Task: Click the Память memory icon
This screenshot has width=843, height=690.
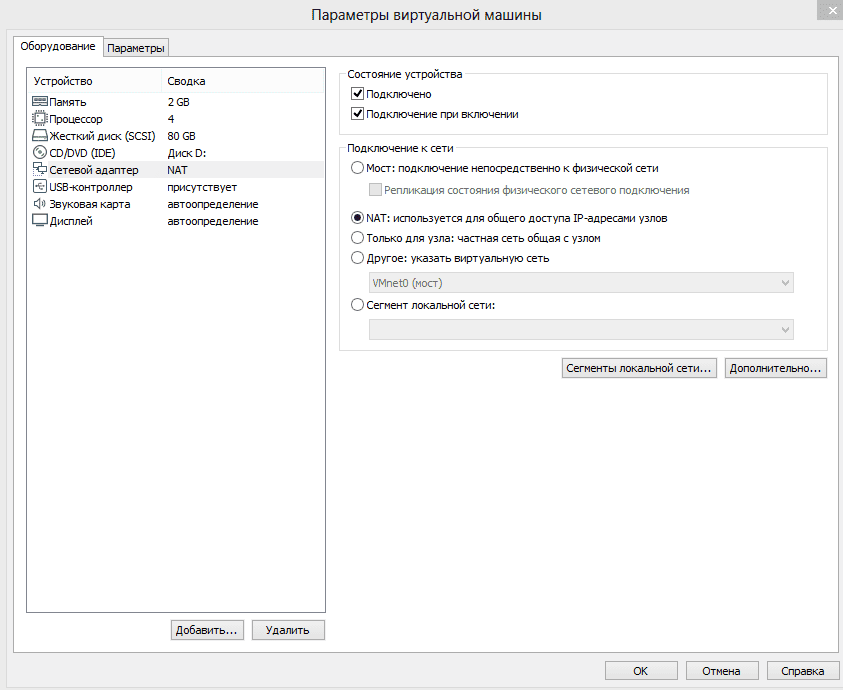Action: (x=40, y=102)
